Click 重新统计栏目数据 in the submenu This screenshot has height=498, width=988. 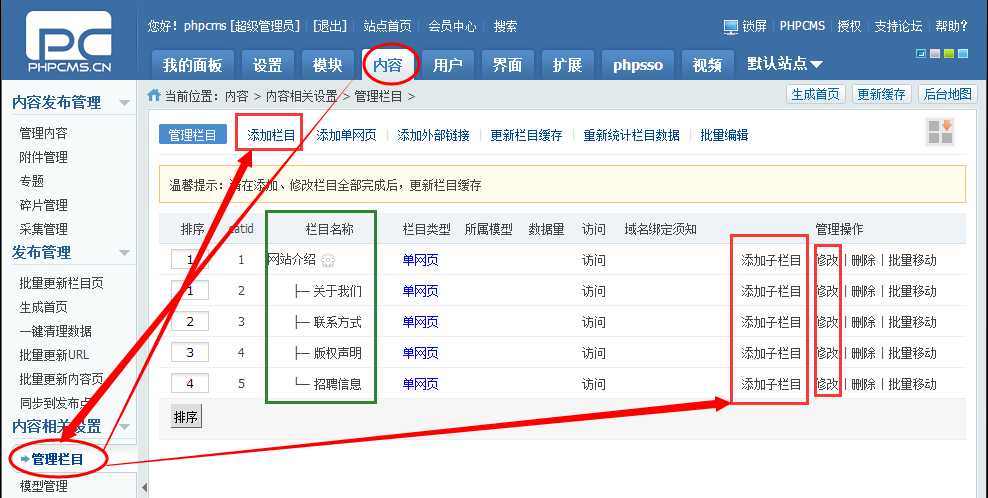pyautogui.click(x=631, y=135)
